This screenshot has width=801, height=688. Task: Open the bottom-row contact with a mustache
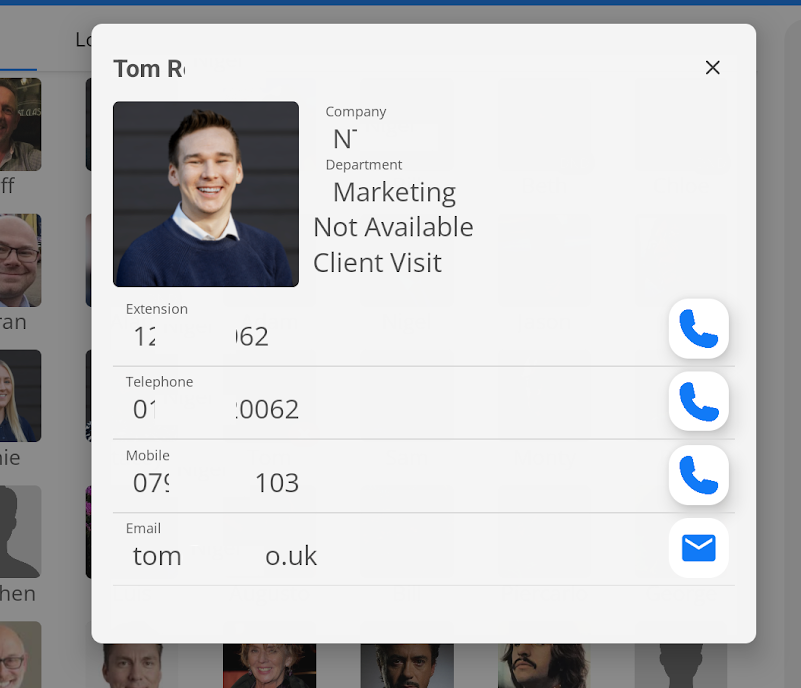(x=543, y=665)
